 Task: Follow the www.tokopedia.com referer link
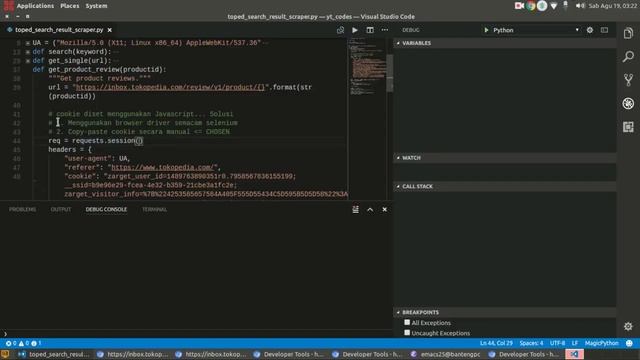pos(162,167)
